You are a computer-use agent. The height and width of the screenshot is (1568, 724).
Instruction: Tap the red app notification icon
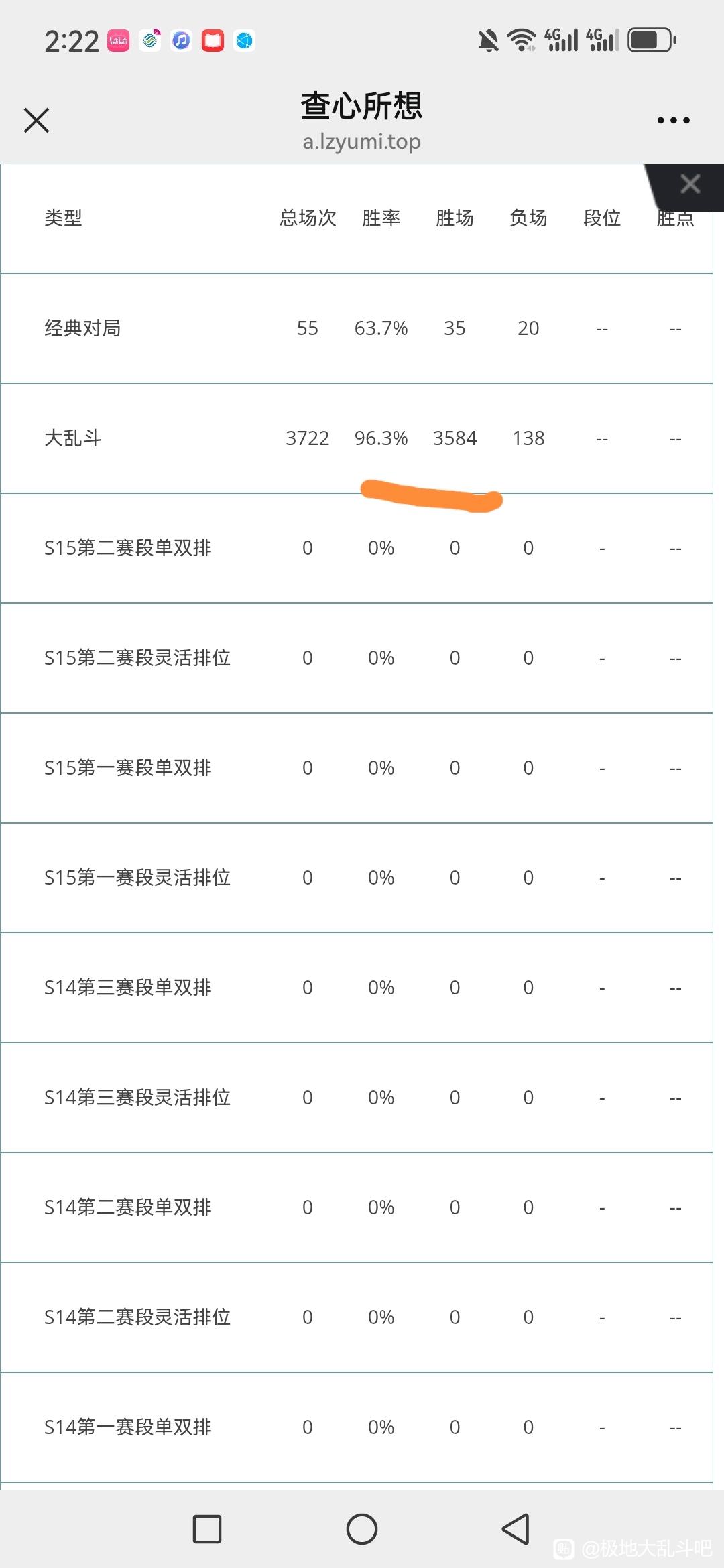[x=213, y=41]
